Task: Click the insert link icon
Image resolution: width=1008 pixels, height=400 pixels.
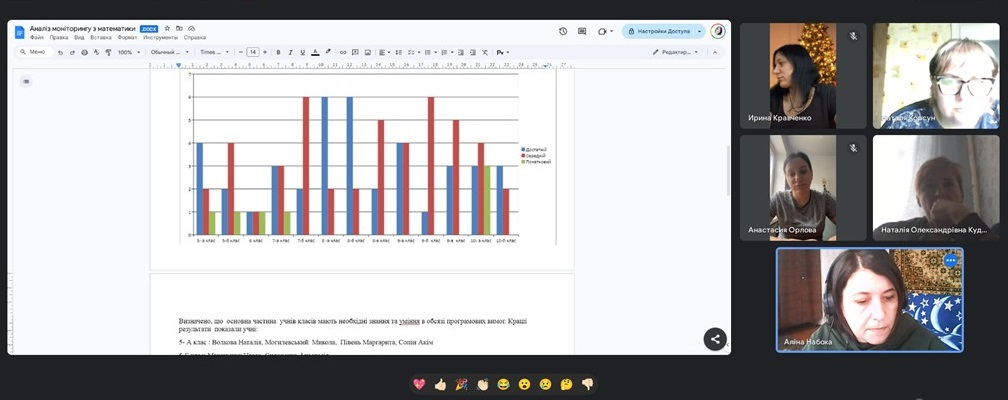Action: point(345,52)
